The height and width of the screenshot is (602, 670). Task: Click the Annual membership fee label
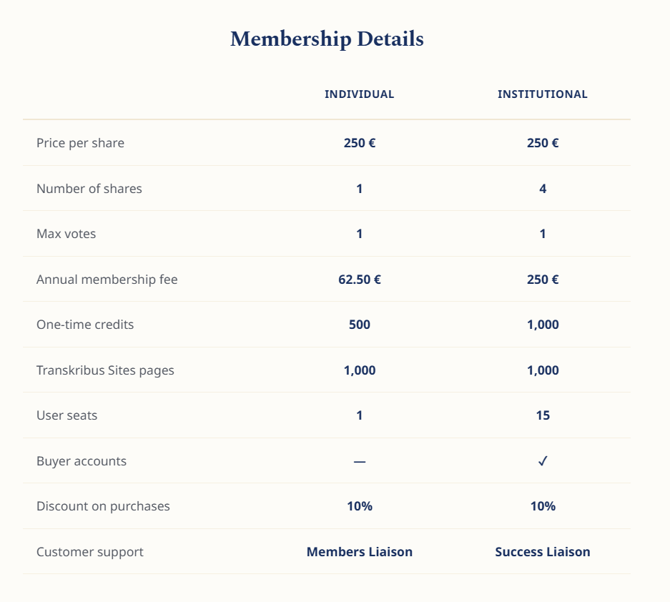[107, 279]
